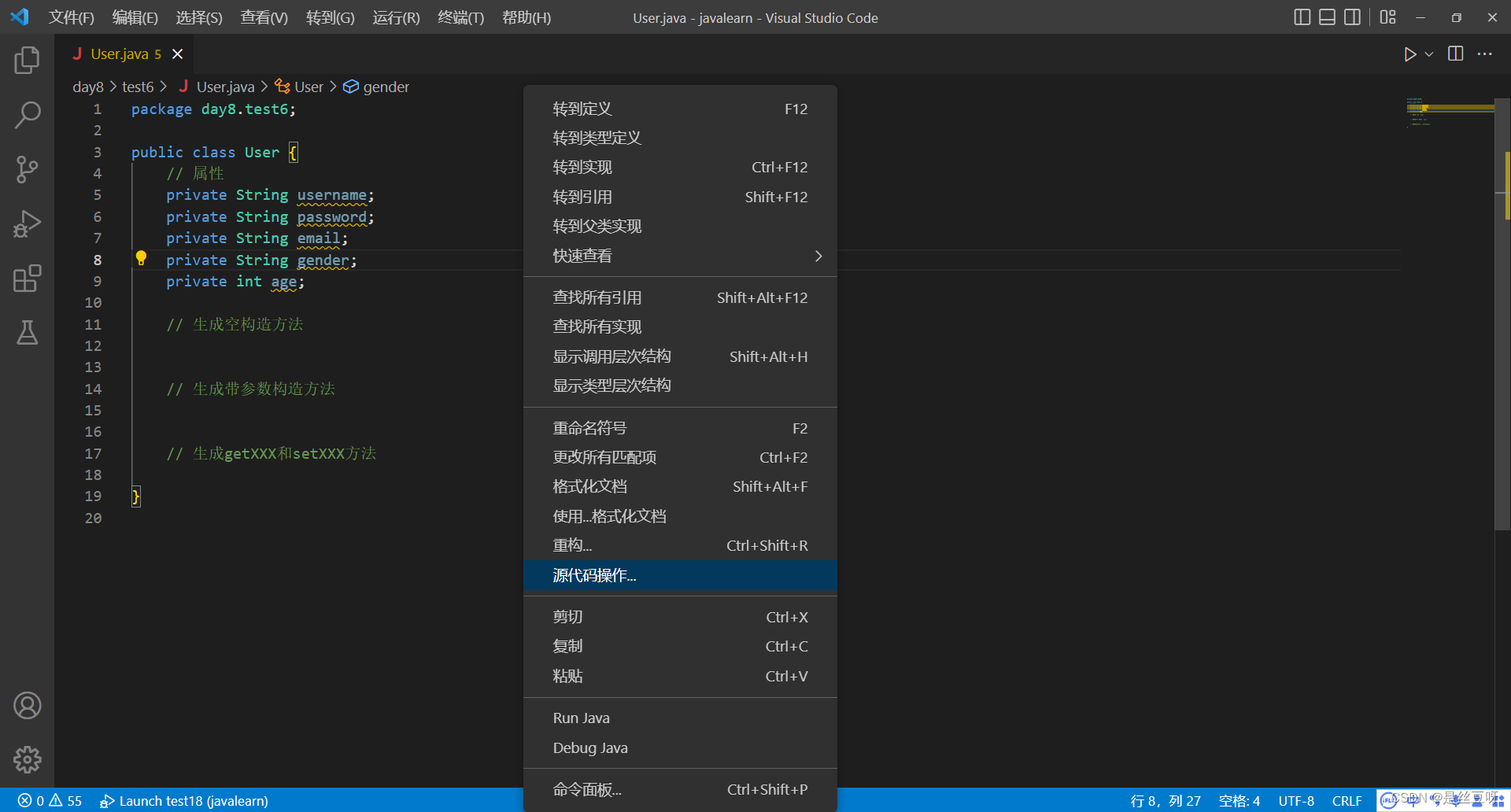
Task: Open the gender breadcrumb dropdown
Action: click(x=385, y=87)
